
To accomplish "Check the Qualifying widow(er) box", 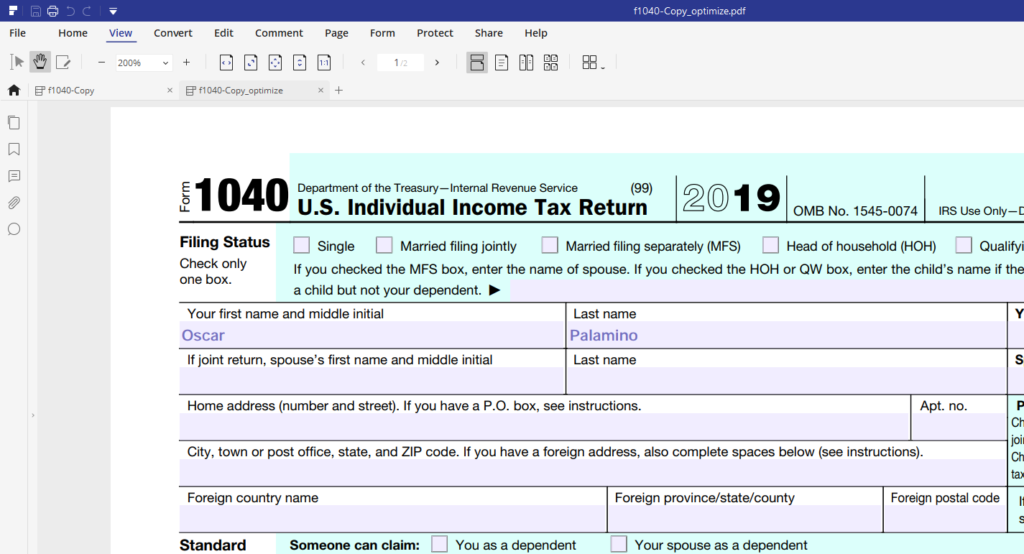I will coord(963,245).
